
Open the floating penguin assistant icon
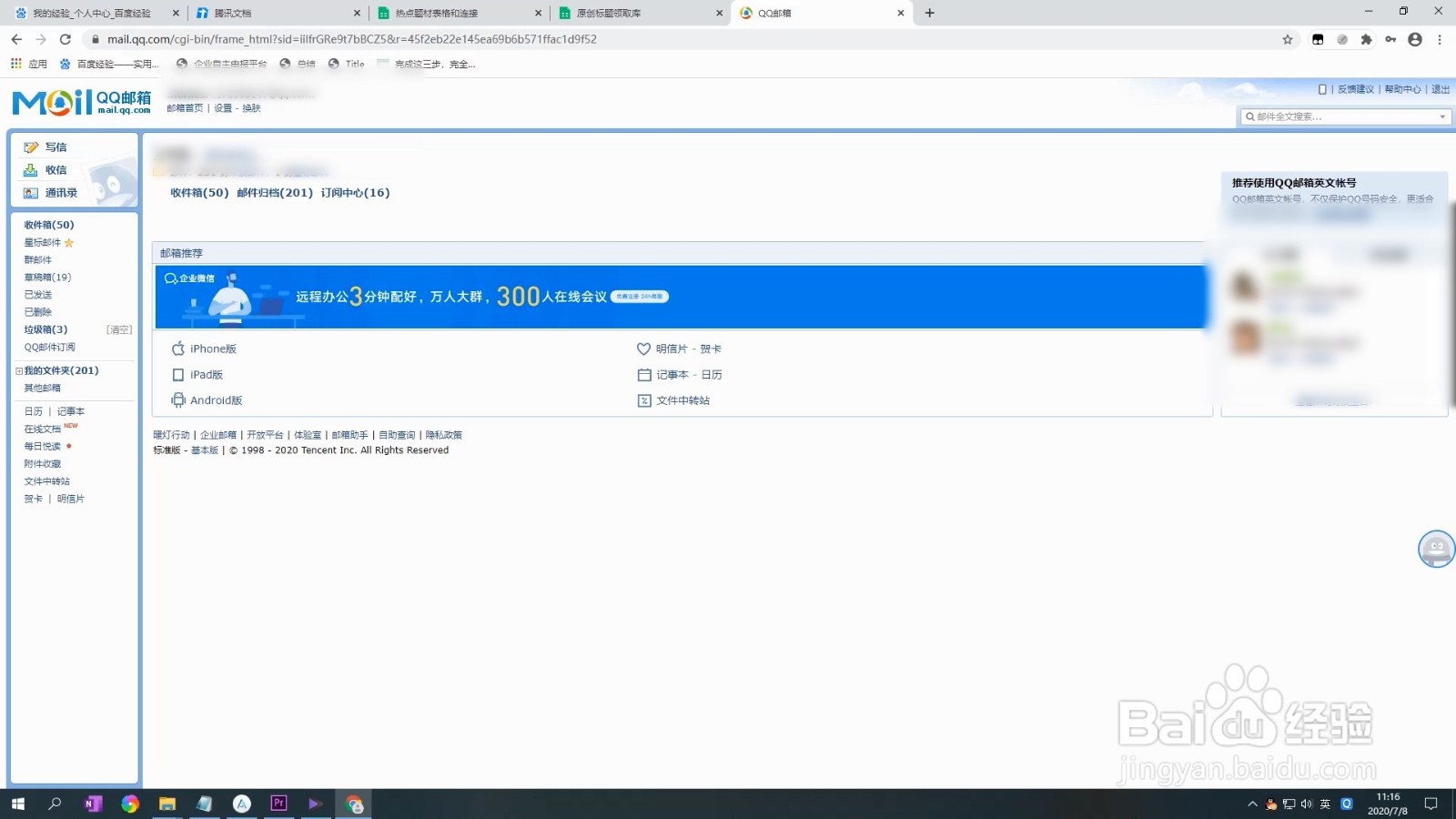[1437, 549]
